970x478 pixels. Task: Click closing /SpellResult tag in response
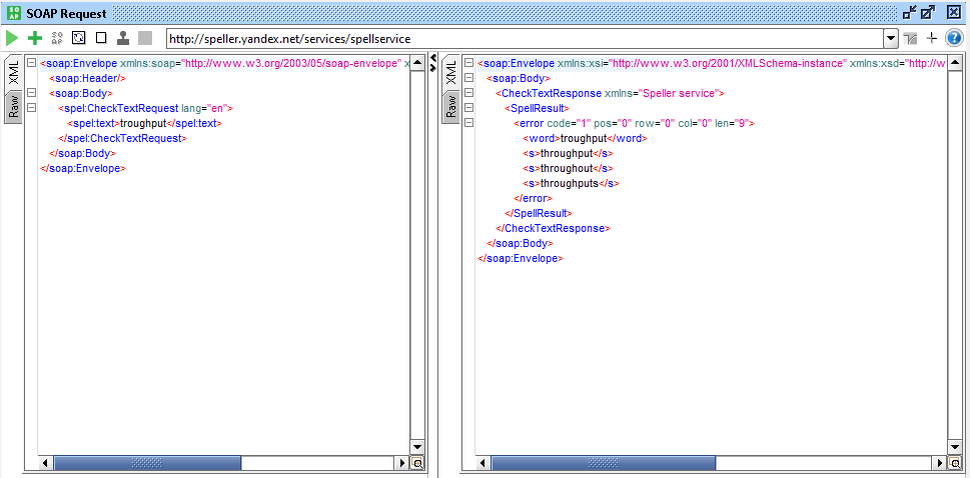coord(536,213)
